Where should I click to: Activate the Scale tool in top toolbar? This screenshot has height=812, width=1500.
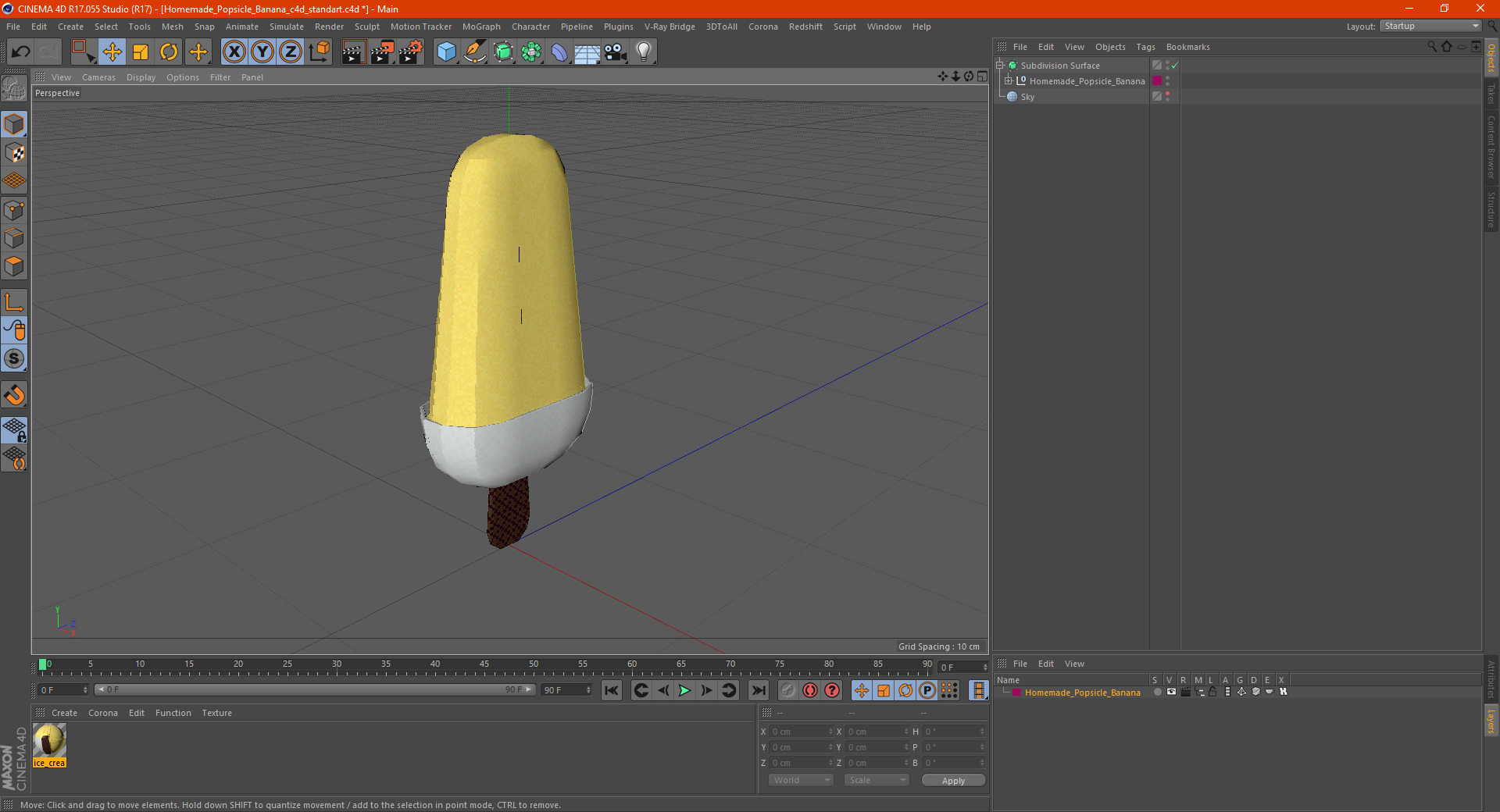[141, 52]
